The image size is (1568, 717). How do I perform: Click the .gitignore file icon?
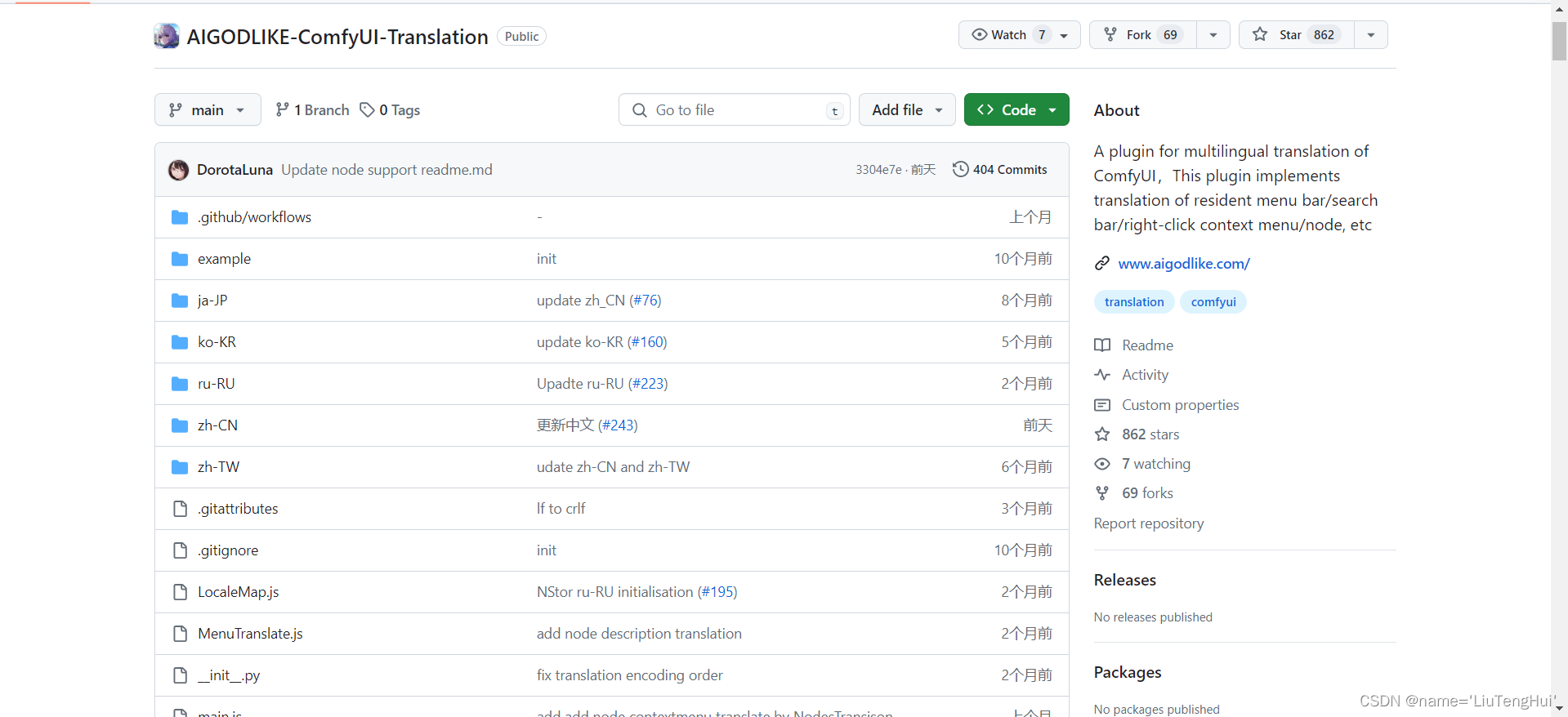pos(181,550)
